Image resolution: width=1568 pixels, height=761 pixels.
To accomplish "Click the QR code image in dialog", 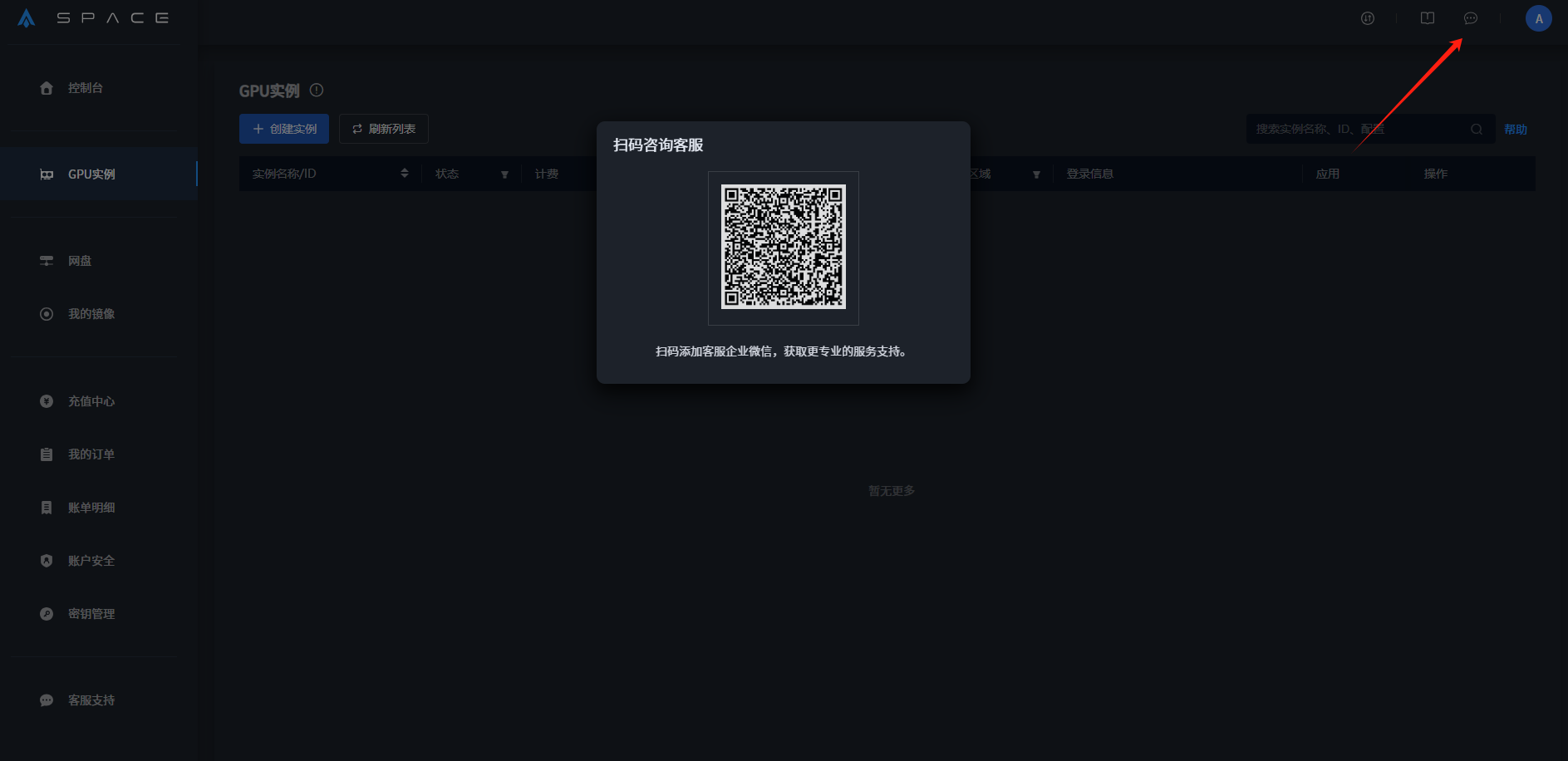I will click(784, 247).
